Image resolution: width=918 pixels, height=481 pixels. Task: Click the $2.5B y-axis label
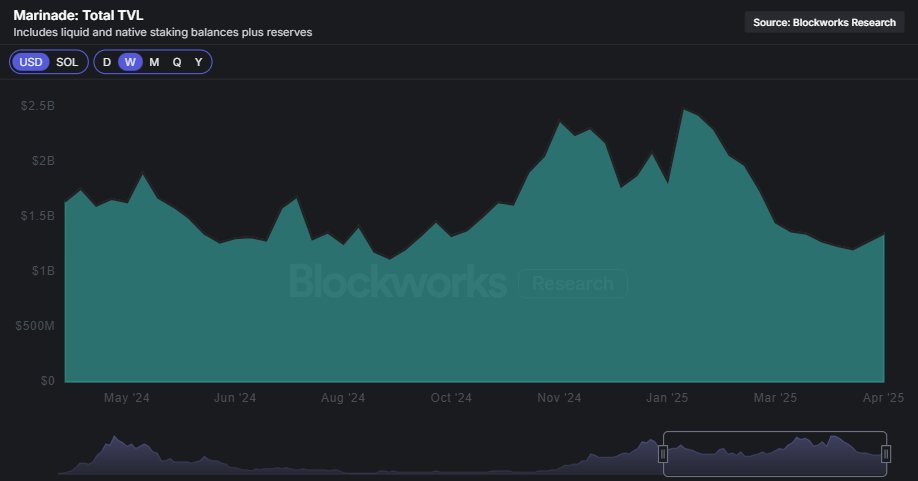38,106
